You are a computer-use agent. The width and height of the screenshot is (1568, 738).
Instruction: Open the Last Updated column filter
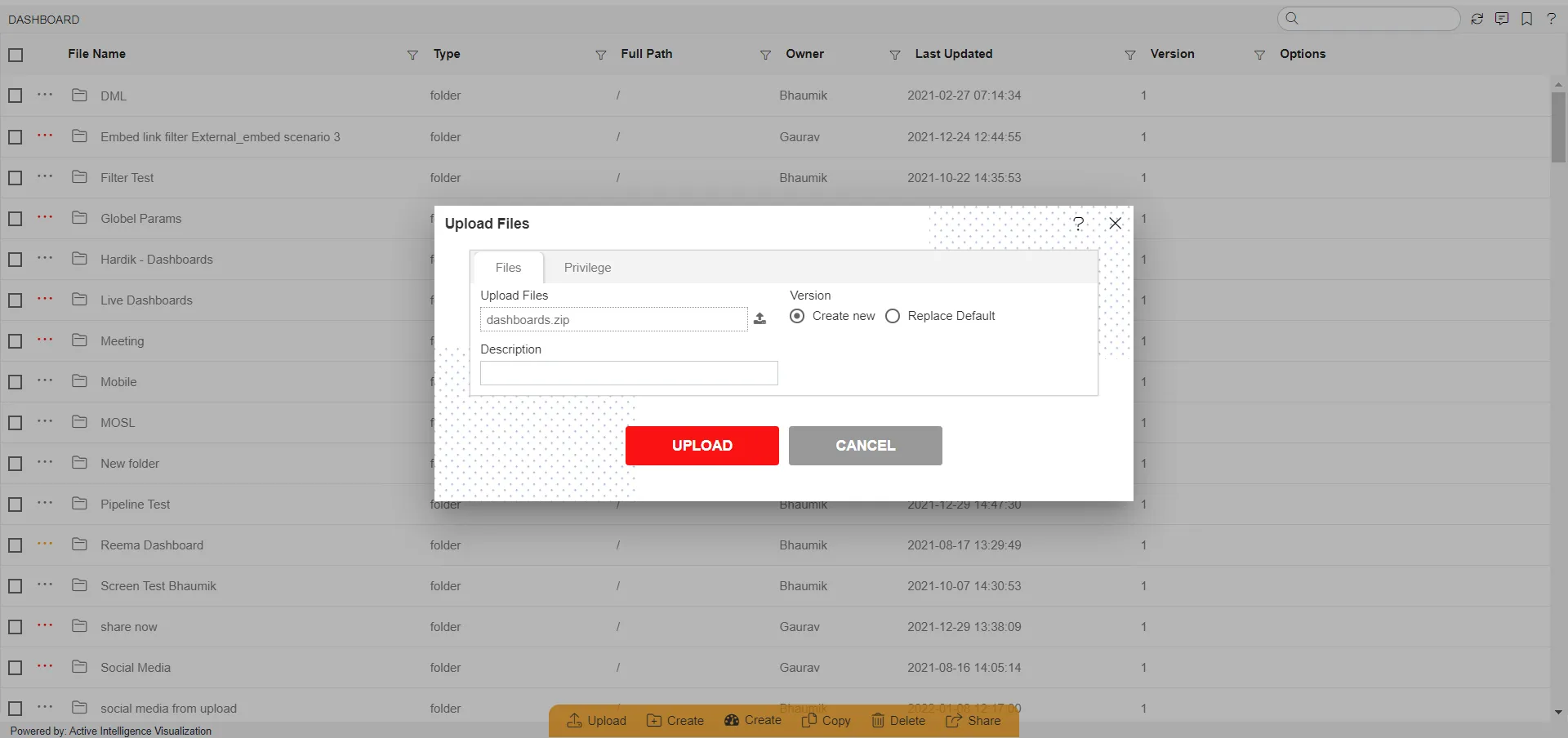(1130, 55)
